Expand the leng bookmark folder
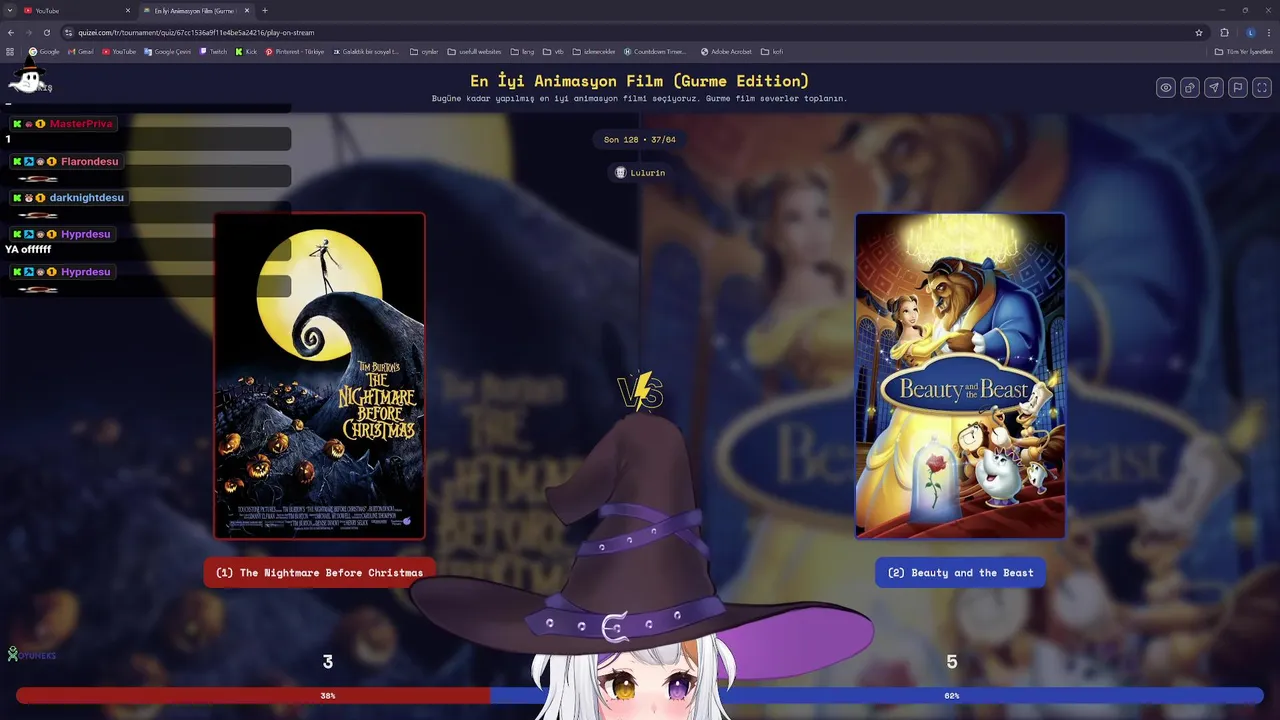1280x720 pixels. click(x=522, y=51)
